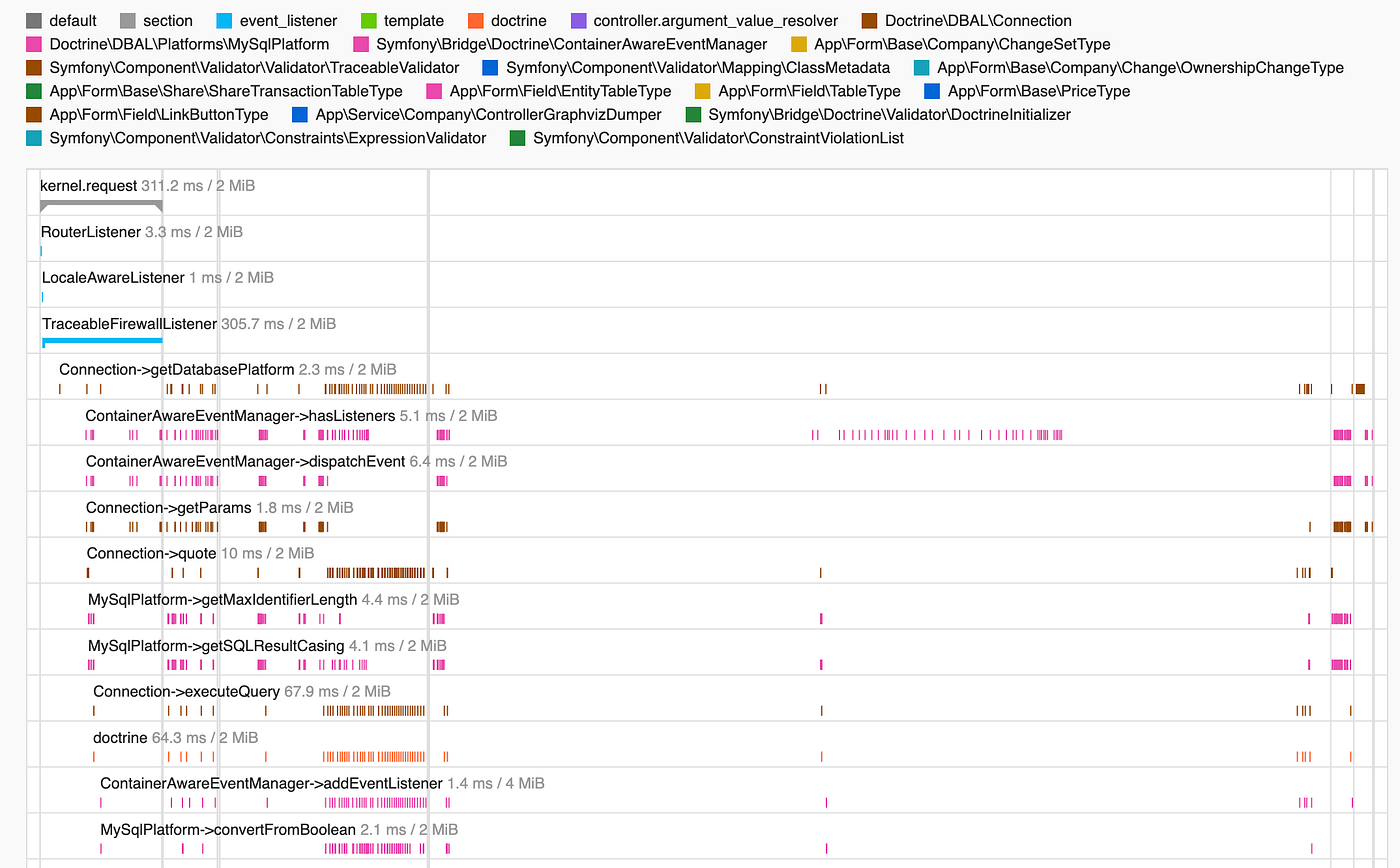Click the teal OwnershipChangeType legend swatch
This screenshot has height=868, width=1400.
pos(922,67)
